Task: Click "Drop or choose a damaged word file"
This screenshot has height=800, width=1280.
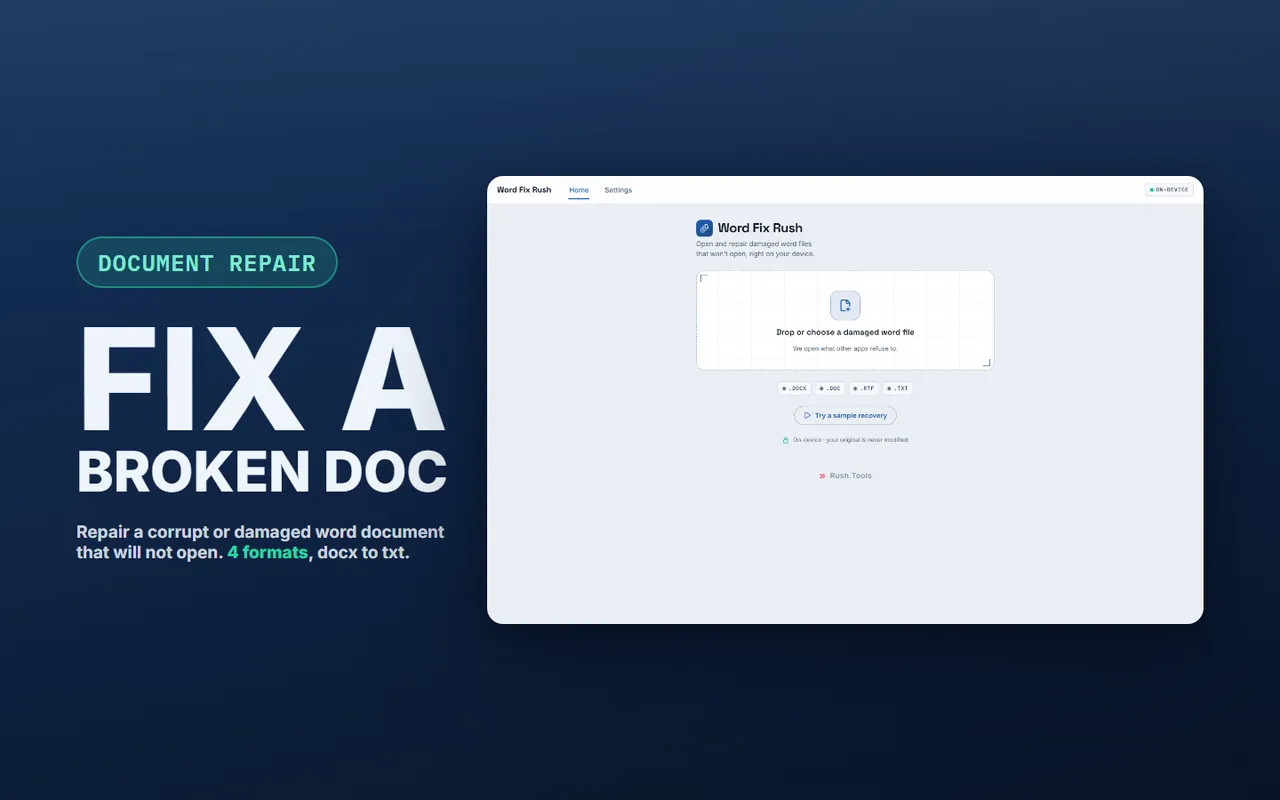Action: point(845,332)
